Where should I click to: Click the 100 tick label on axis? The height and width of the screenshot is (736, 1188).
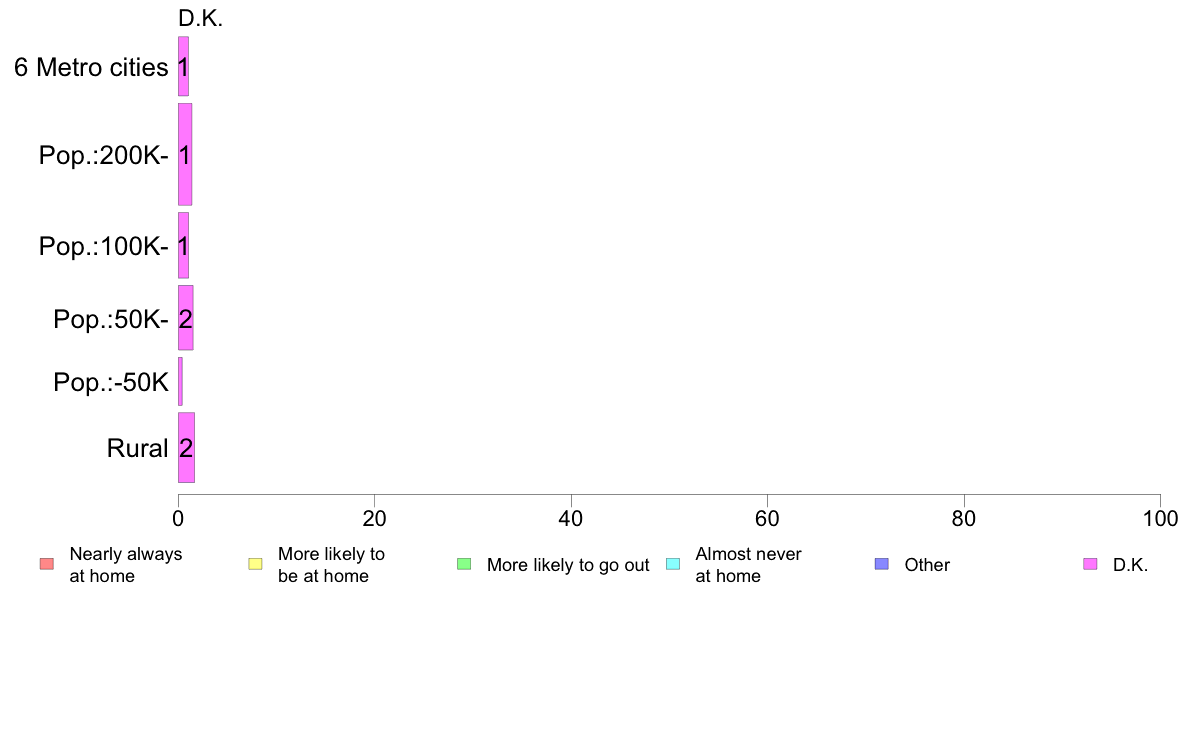coord(1160,518)
